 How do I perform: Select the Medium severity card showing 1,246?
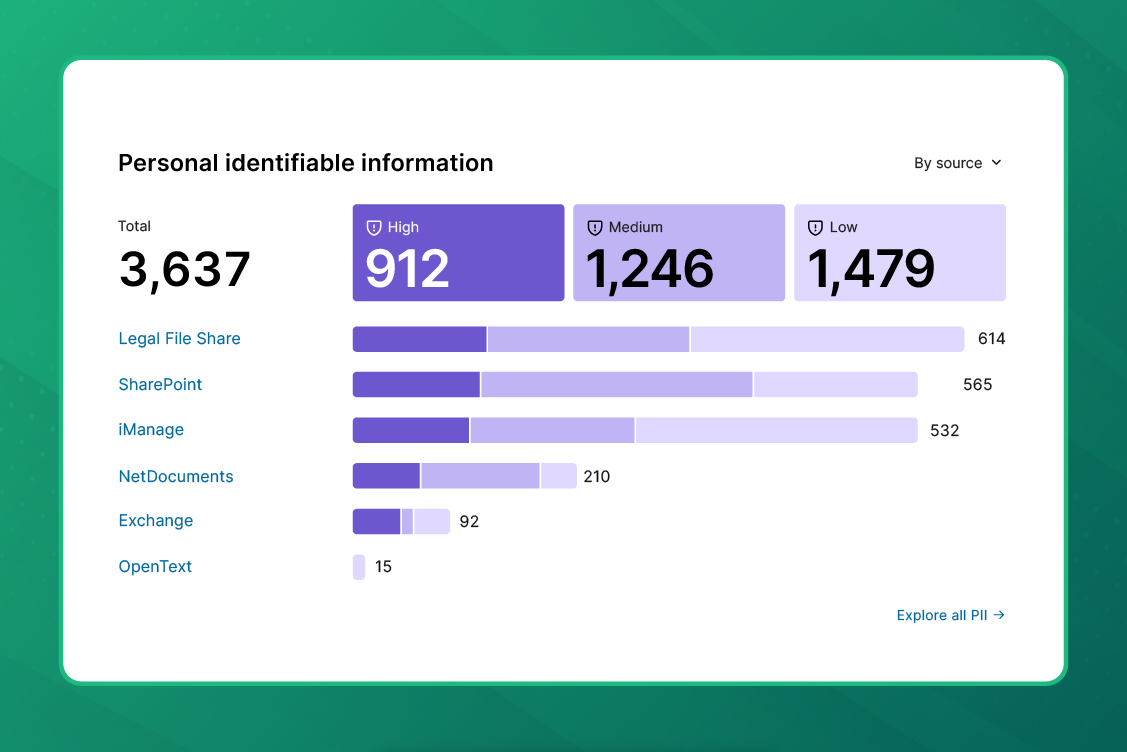pos(678,252)
